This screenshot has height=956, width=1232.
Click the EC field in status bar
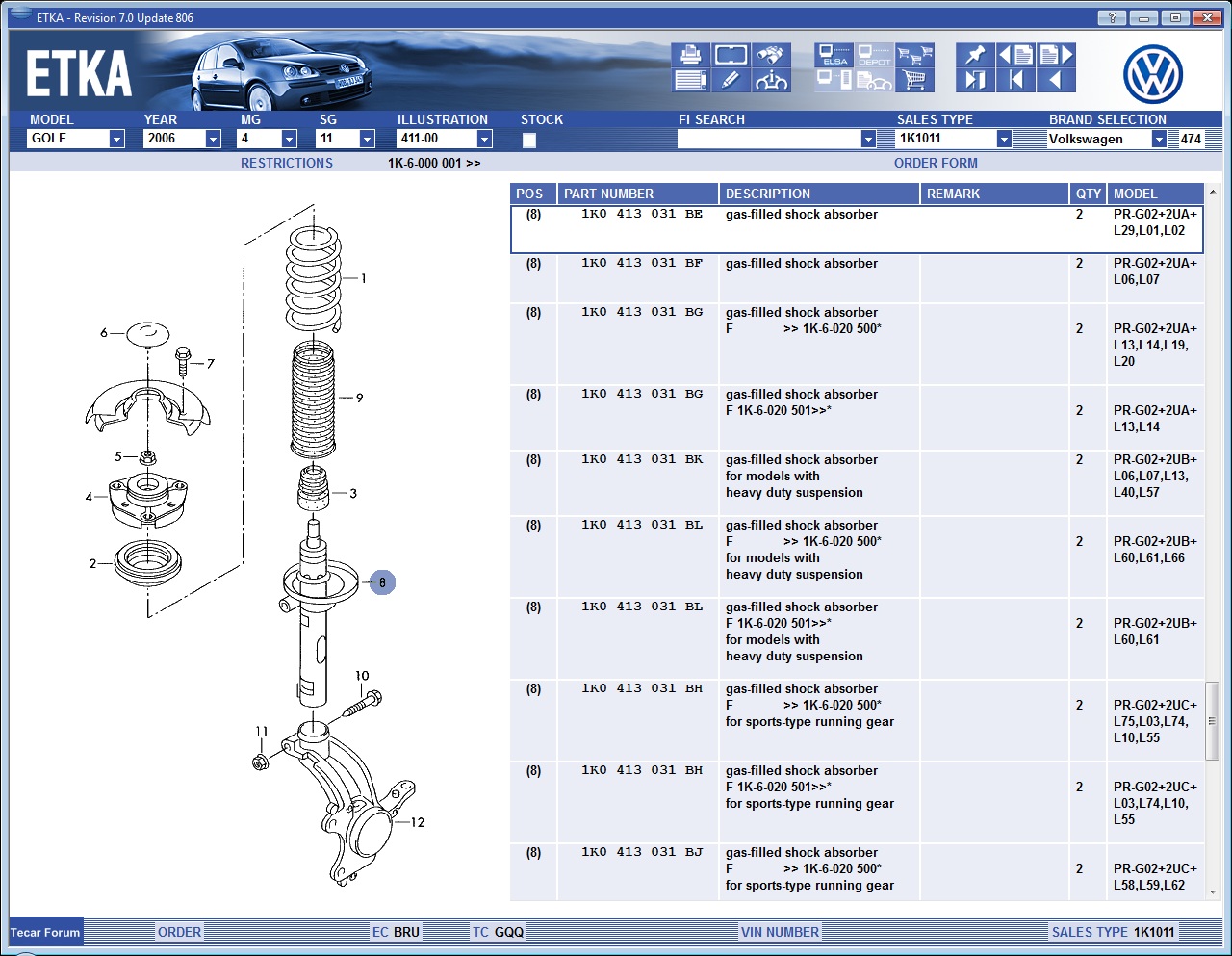pyautogui.click(x=396, y=932)
